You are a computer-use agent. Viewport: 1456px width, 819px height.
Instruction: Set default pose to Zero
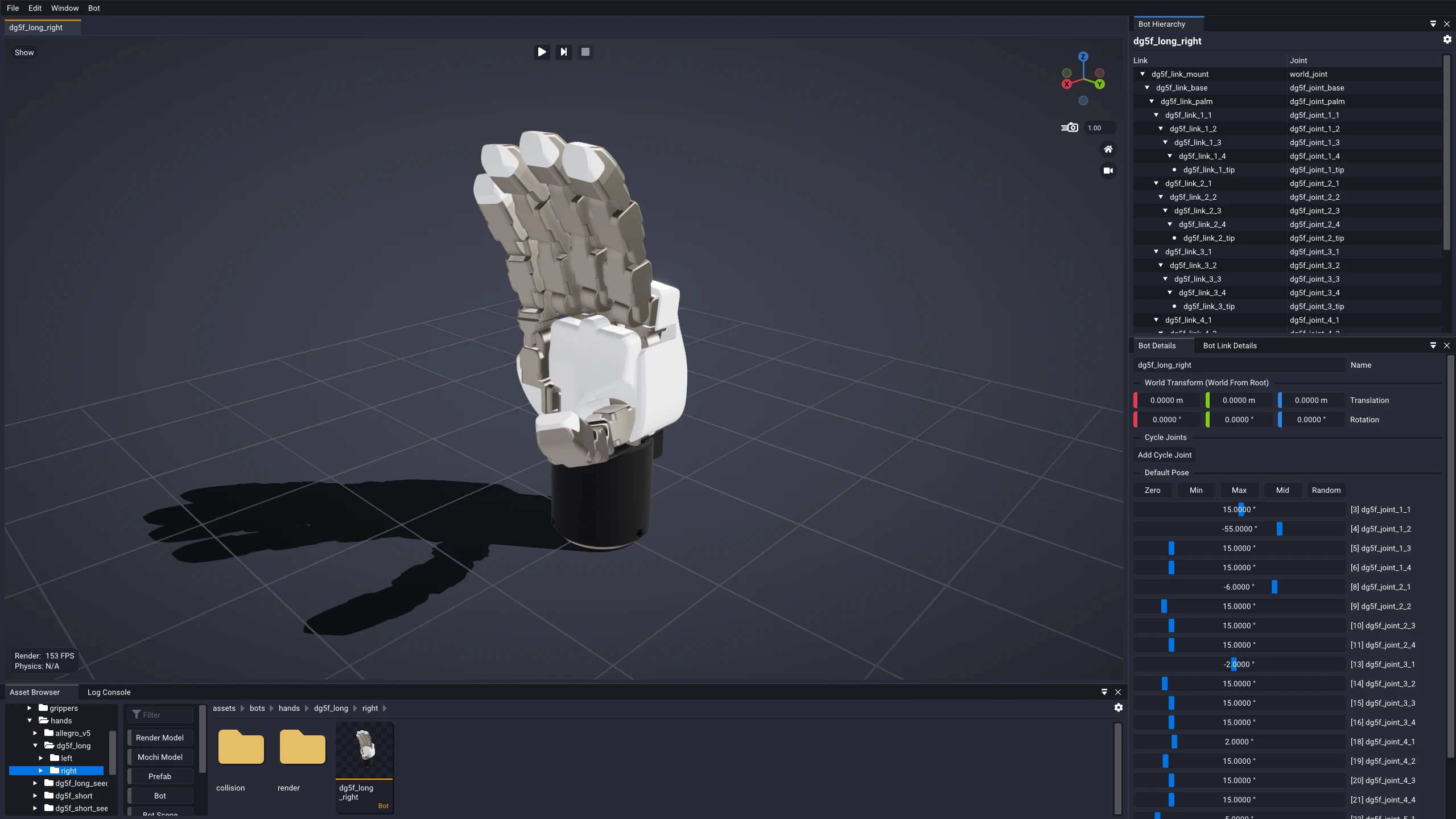tap(1152, 490)
